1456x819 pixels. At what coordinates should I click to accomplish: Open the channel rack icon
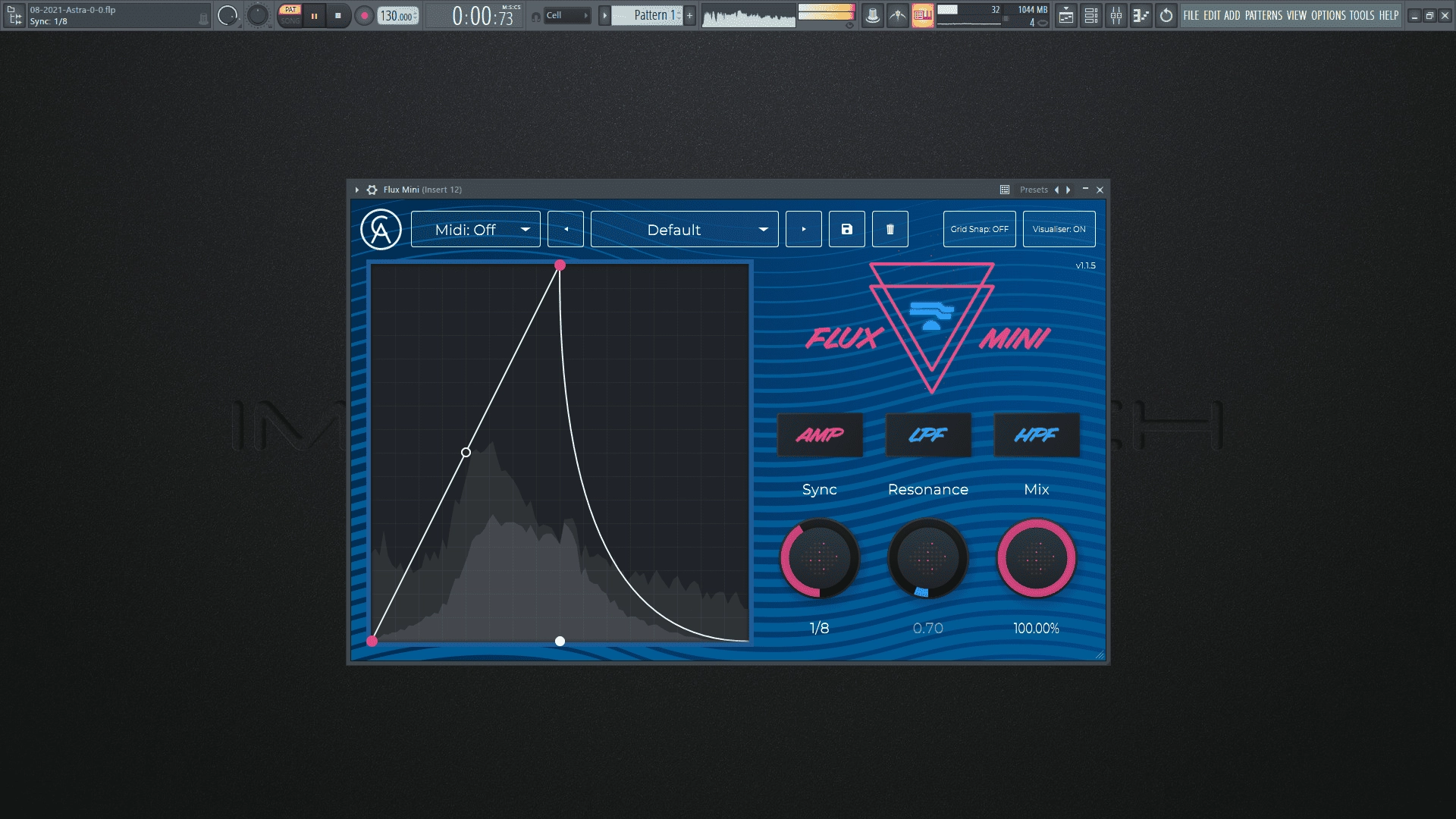(x=1091, y=15)
